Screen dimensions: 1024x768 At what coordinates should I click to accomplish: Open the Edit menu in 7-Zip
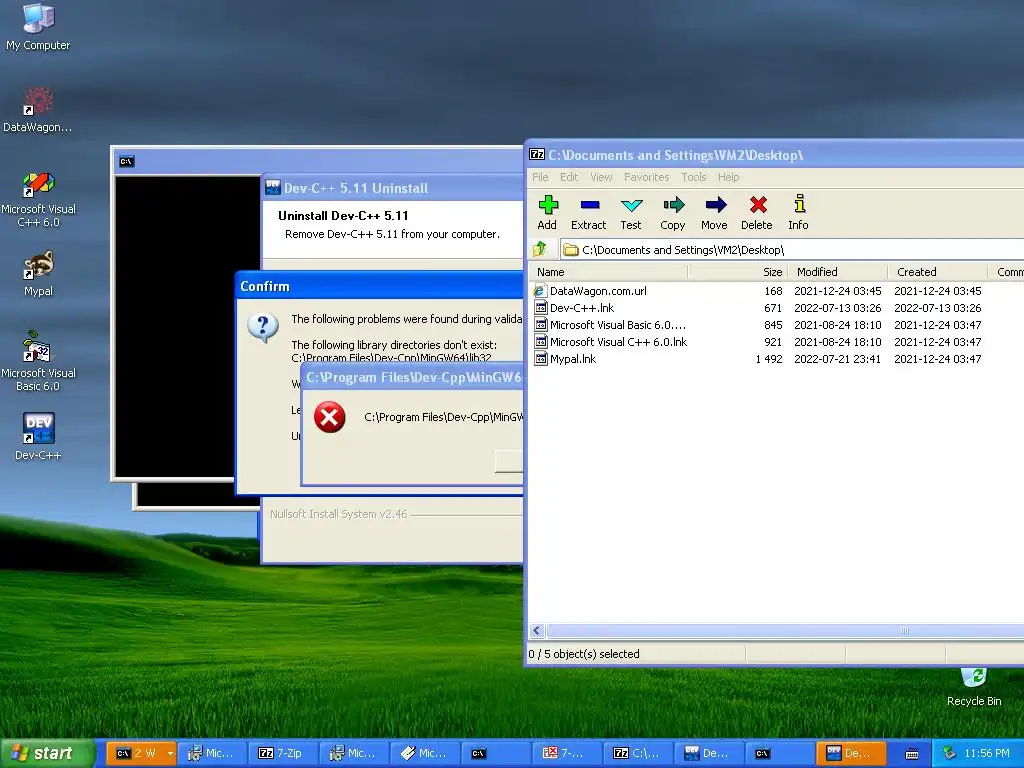coord(569,177)
